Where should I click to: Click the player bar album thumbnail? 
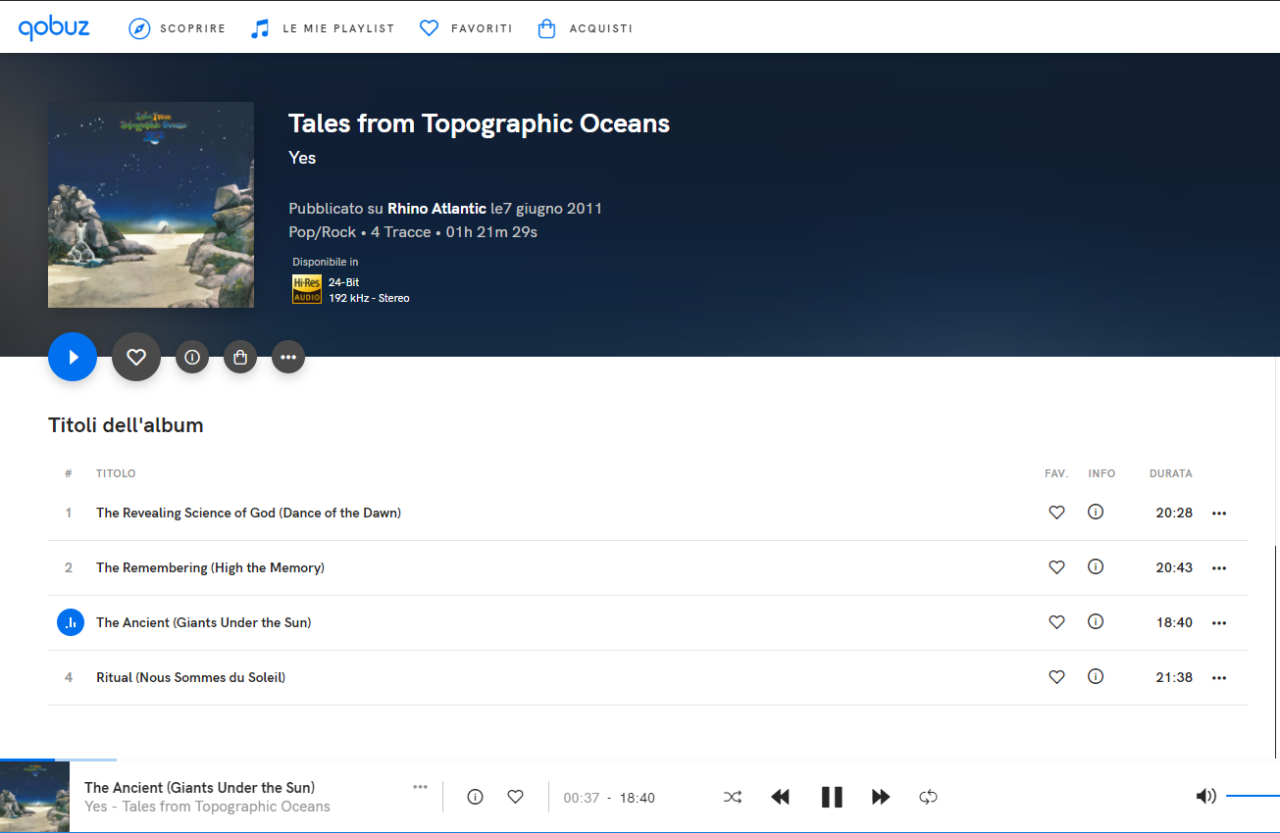click(x=35, y=797)
